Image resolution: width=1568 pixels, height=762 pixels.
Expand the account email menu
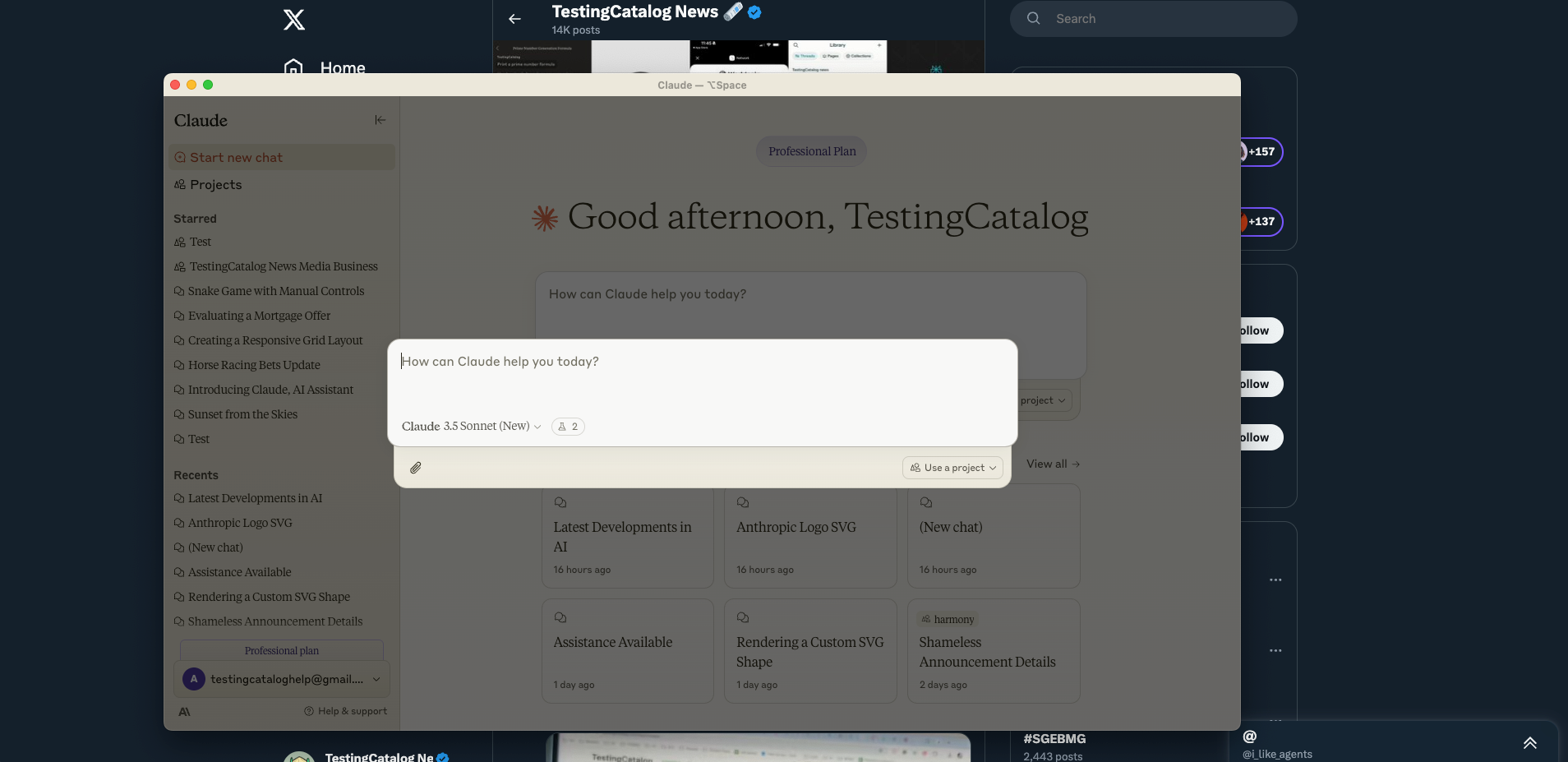376,679
